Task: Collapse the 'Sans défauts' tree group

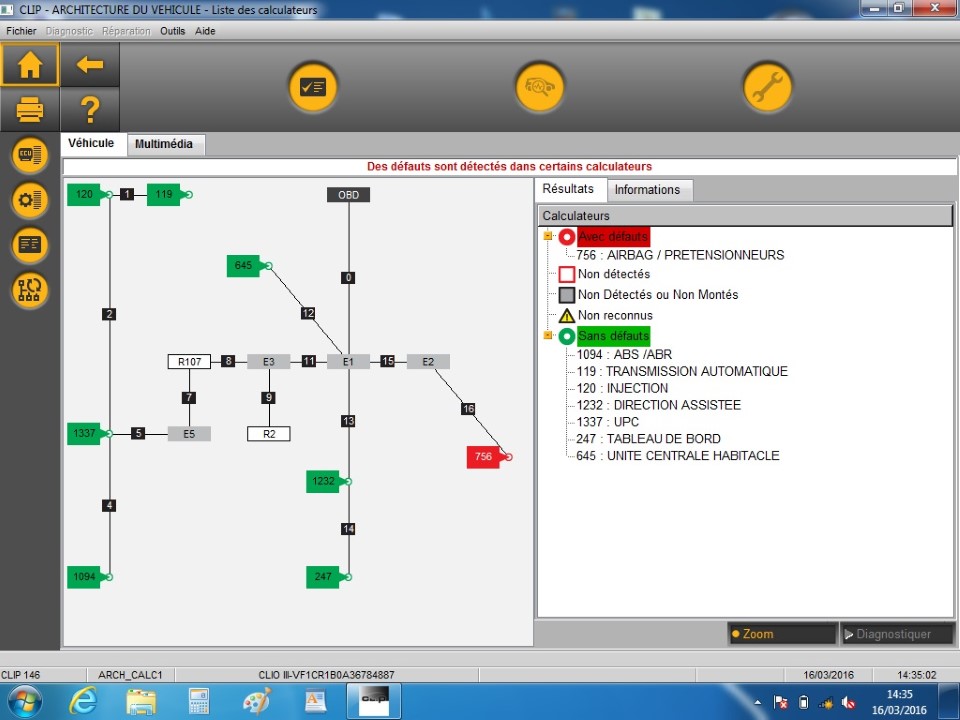Action: [x=548, y=335]
